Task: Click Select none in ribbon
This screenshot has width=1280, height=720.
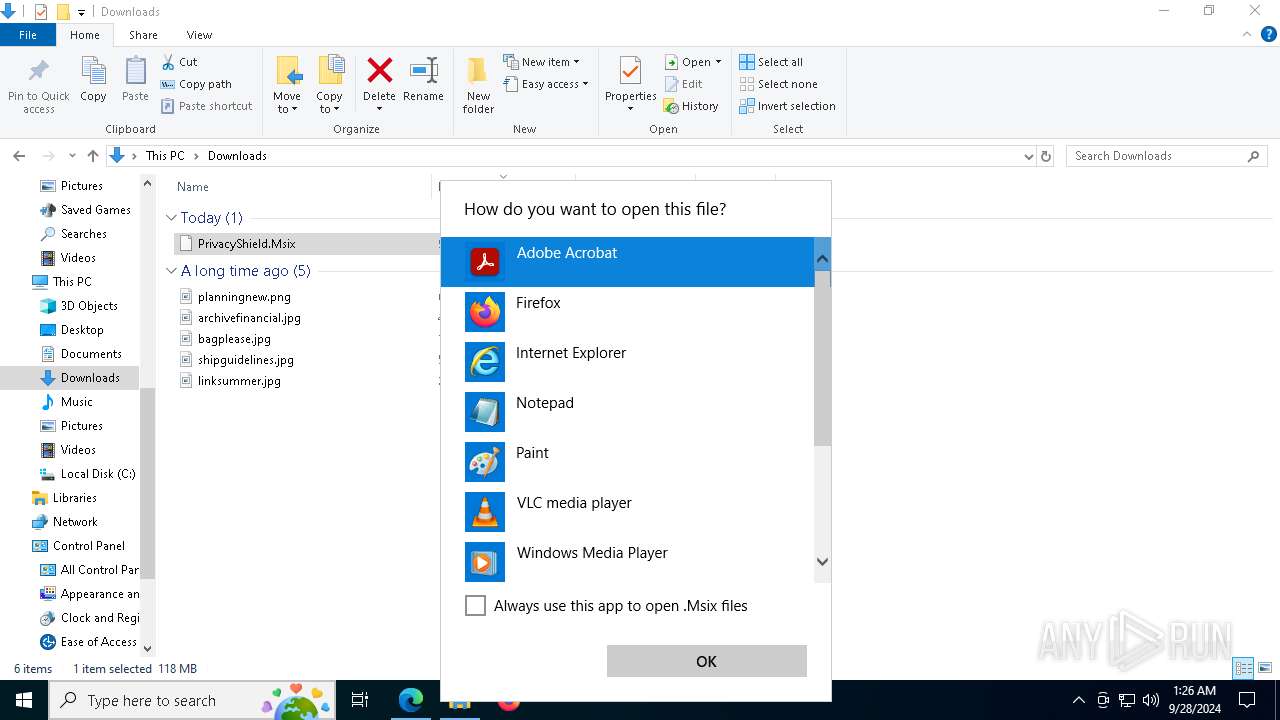Action: click(x=778, y=84)
